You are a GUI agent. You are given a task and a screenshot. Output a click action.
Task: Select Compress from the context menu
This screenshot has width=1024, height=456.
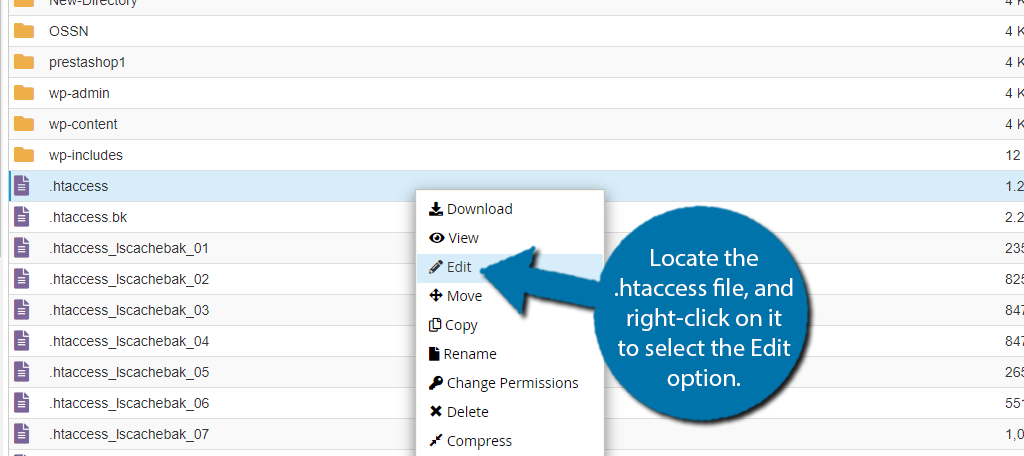pos(509,441)
